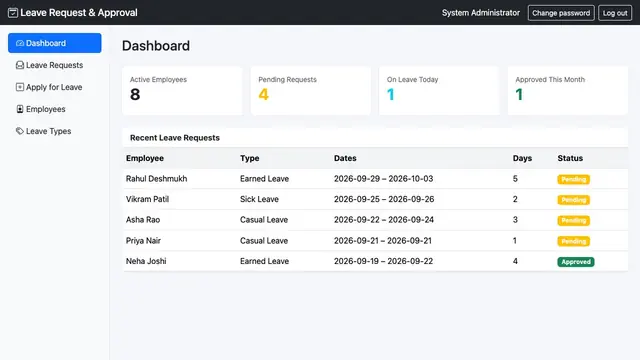The width and height of the screenshot is (640, 360).
Task: Go to Apply for Leave page
Action: [x=55, y=87]
